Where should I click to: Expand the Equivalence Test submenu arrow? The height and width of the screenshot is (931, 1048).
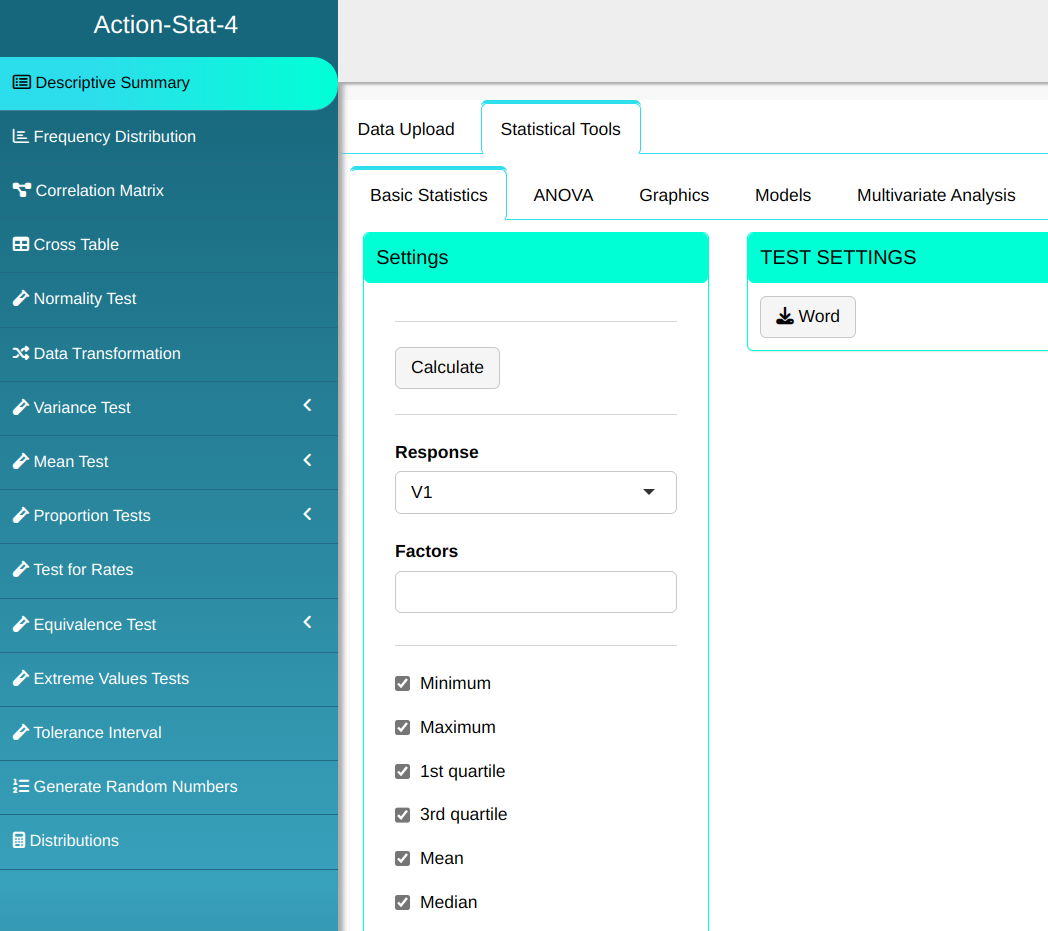(307, 623)
